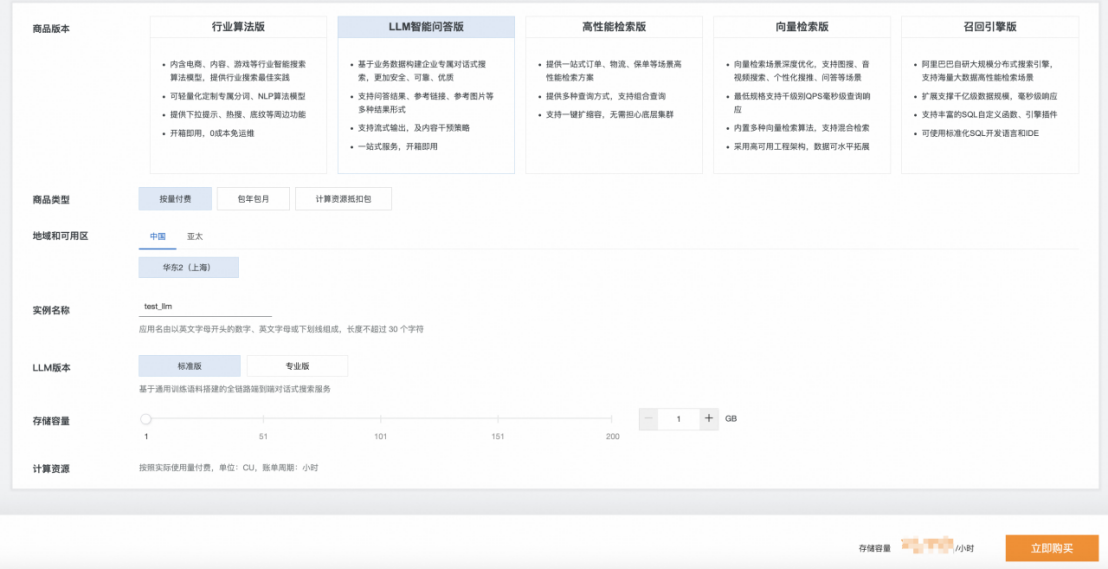Image resolution: width=1108 pixels, height=569 pixels.
Task: Select the 高性能检索版 product edition card
Action: click(614, 95)
